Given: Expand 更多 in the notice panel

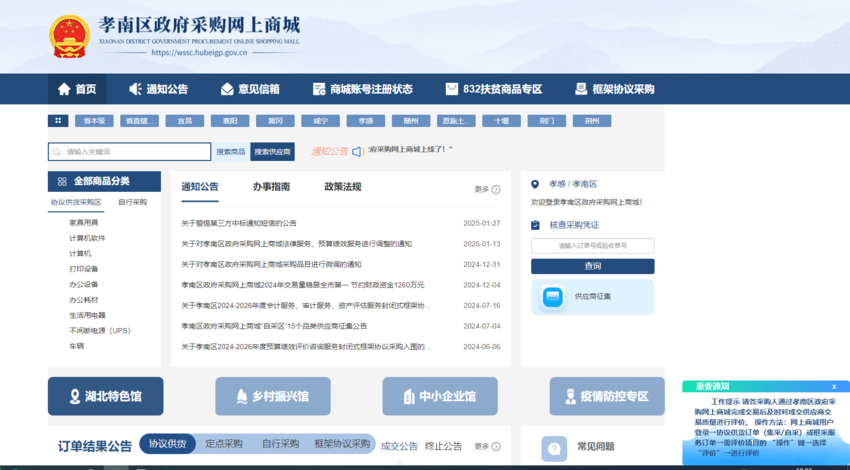Looking at the screenshot, I should pyautogui.click(x=487, y=189).
